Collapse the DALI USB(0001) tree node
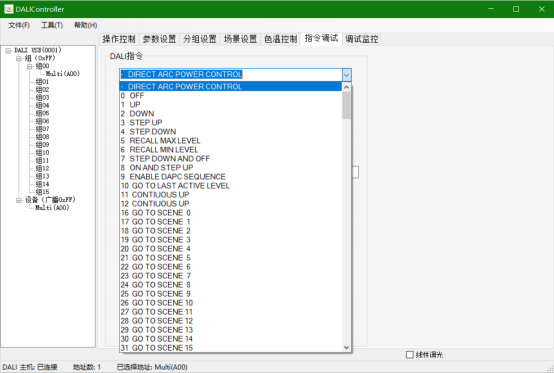 tap(8, 51)
